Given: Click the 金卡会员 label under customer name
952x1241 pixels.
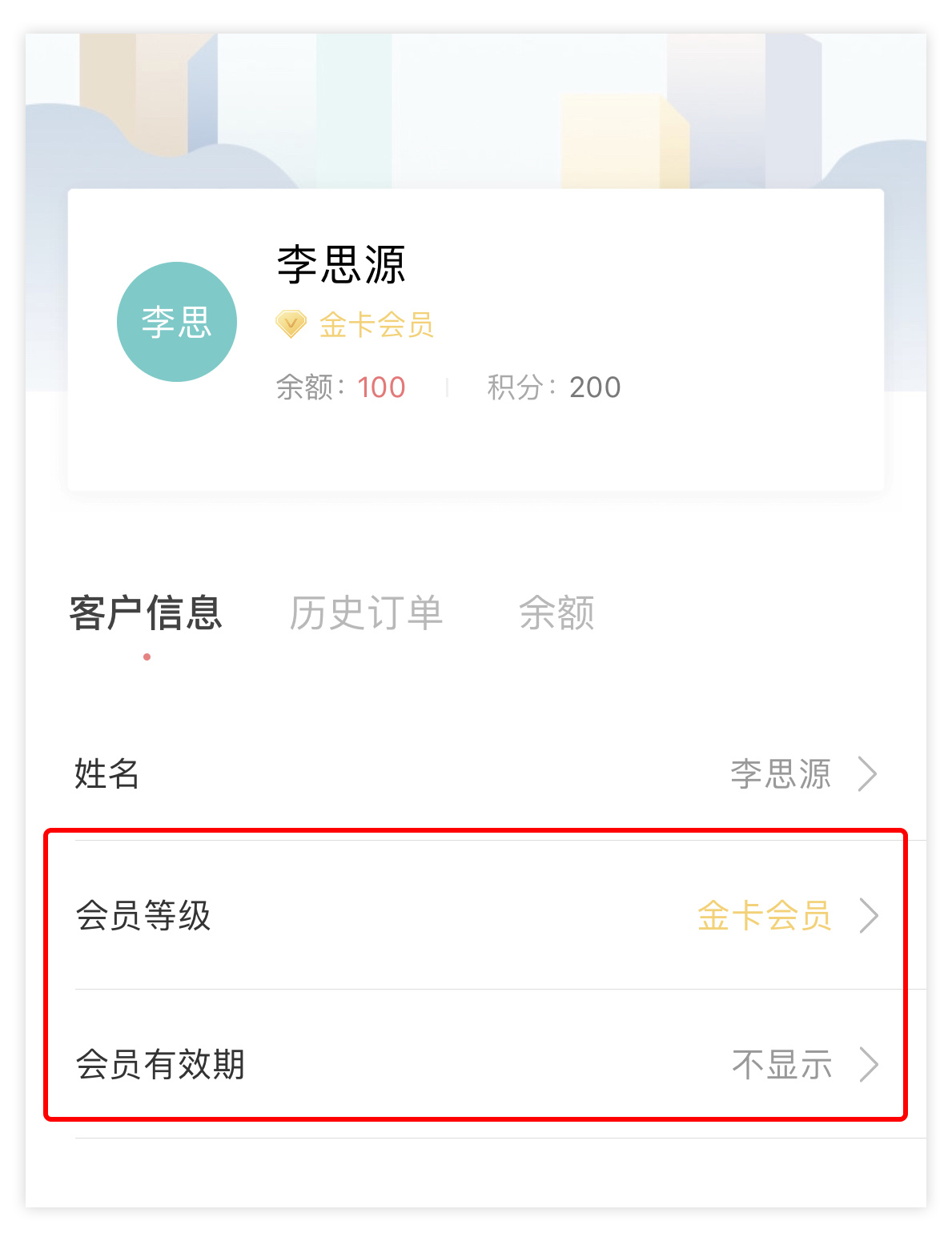Looking at the screenshot, I should click(x=376, y=325).
